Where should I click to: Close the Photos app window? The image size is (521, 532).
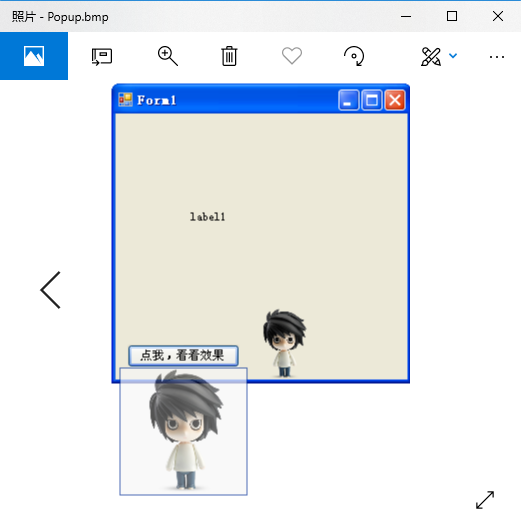click(x=498, y=16)
